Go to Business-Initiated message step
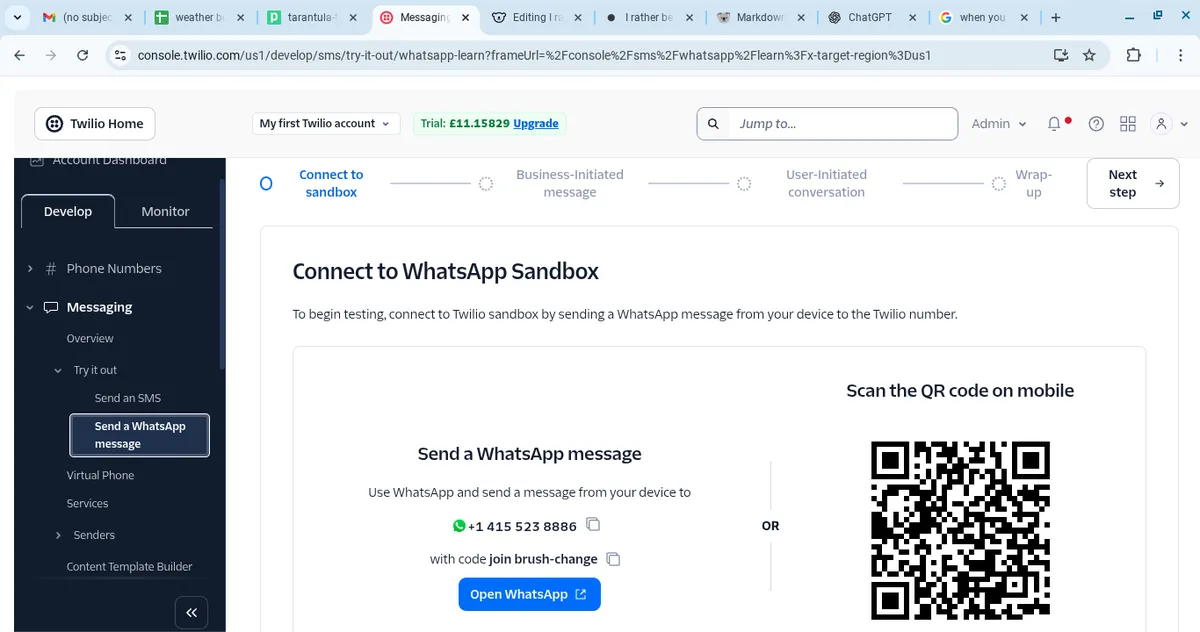The image size is (1200, 632). pyautogui.click(x=569, y=183)
